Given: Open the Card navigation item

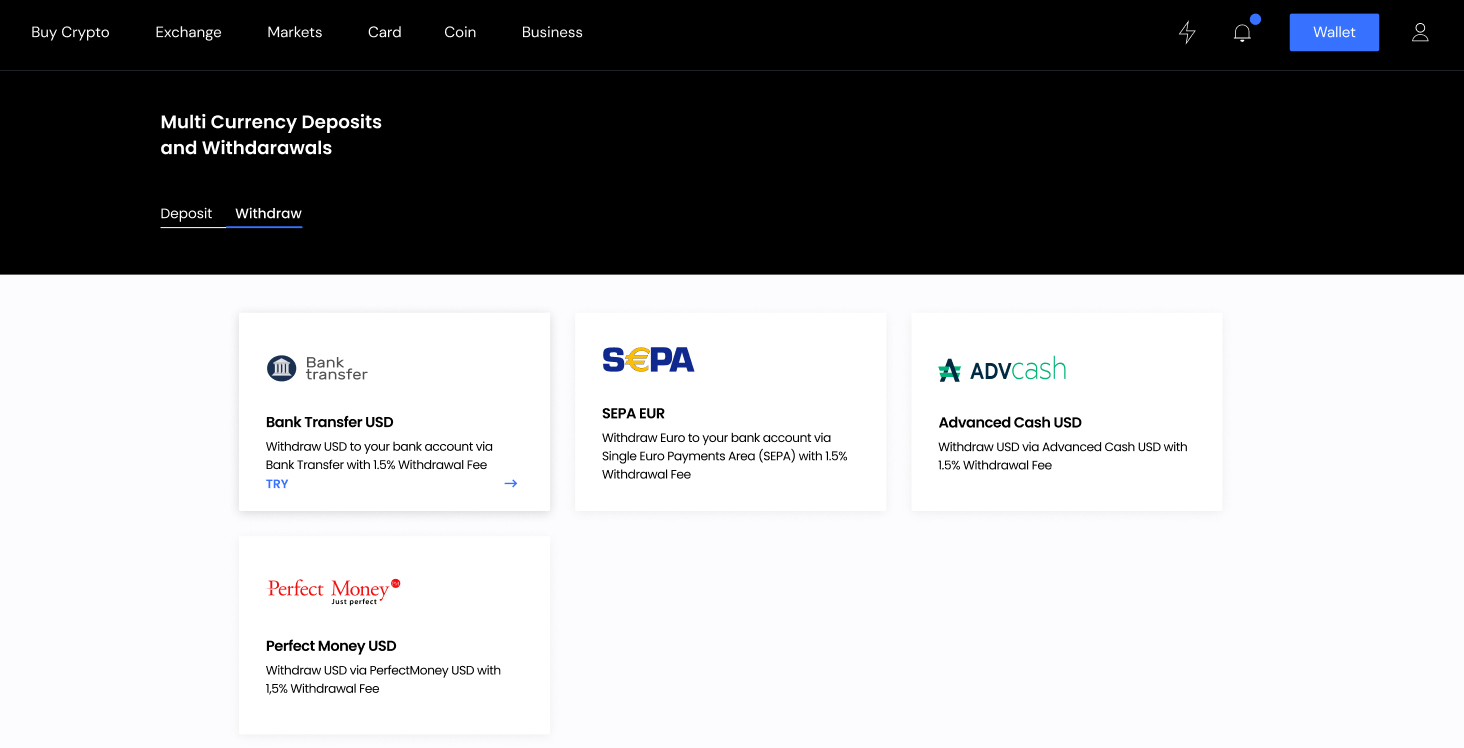Looking at the screenshot, I should click(384, 32).
